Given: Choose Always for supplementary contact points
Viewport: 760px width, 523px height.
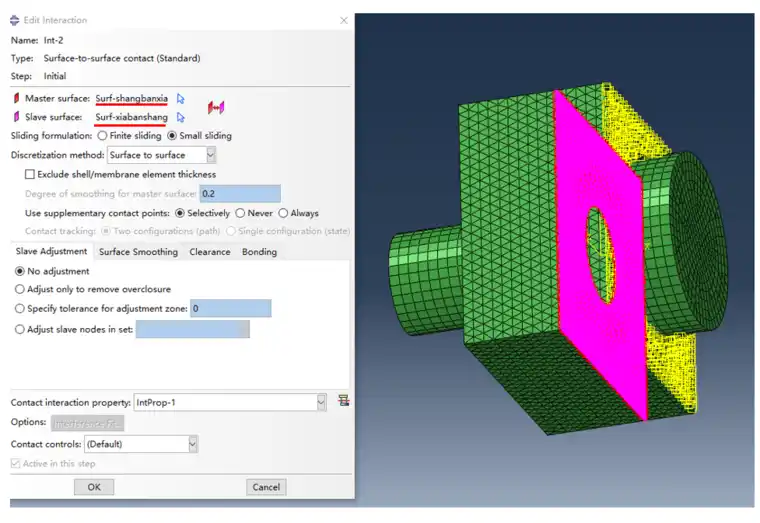Looking at the screenshot, I should coord(283,213).
